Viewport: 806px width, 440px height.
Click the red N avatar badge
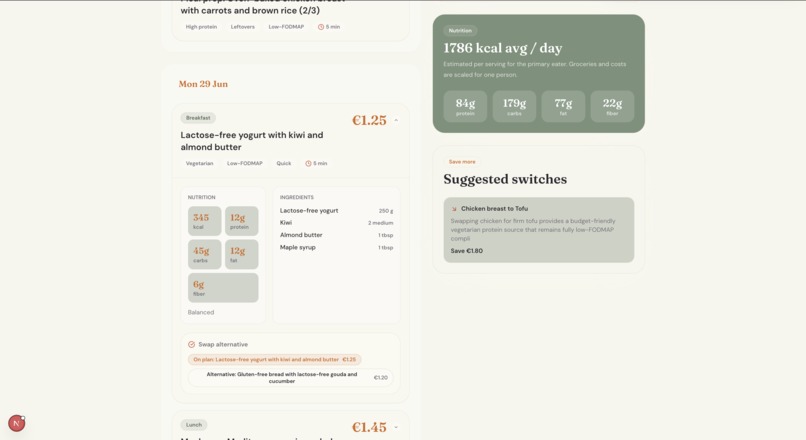[16, 423]
